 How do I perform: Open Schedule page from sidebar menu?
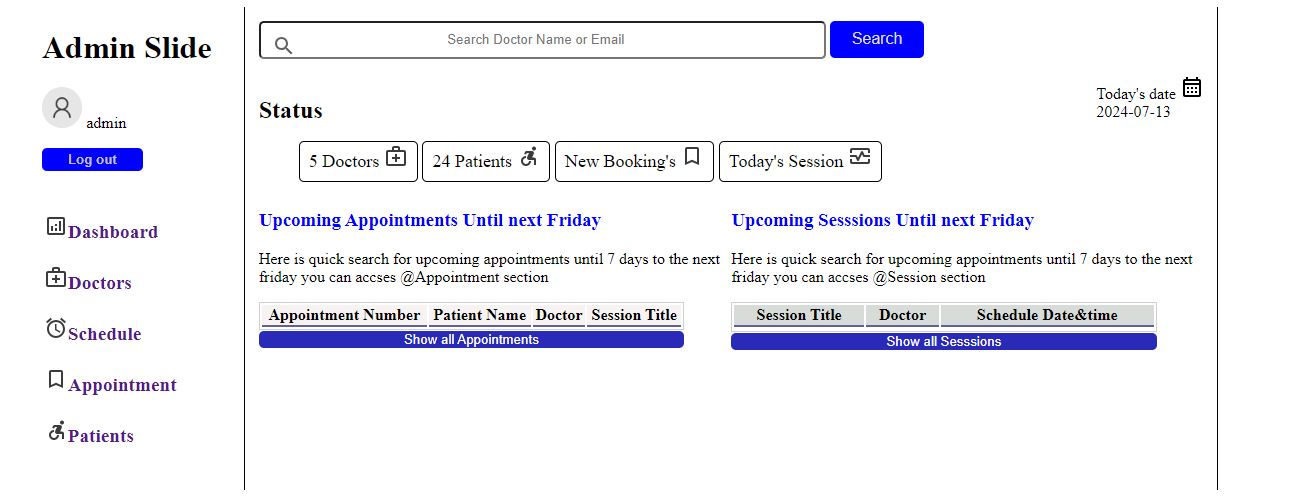pyautogui.click(x=104, y=334)
